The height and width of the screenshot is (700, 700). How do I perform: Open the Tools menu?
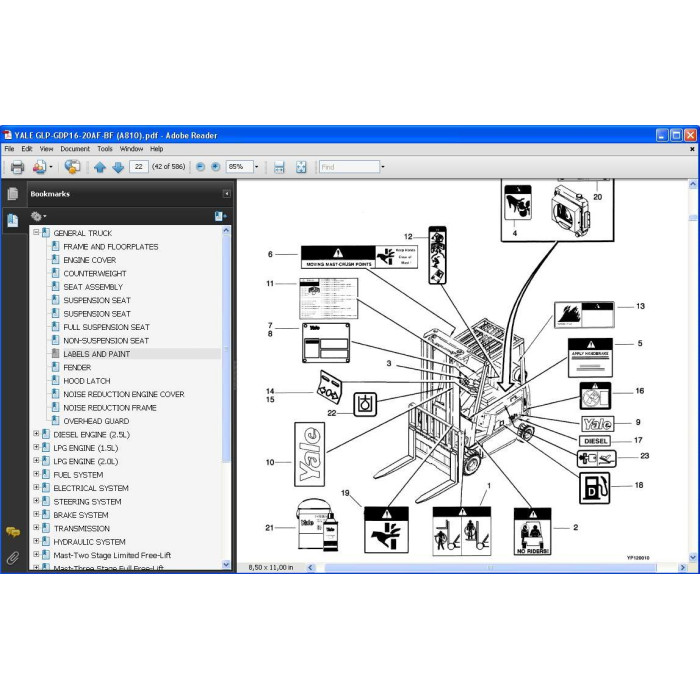[105, 149]
